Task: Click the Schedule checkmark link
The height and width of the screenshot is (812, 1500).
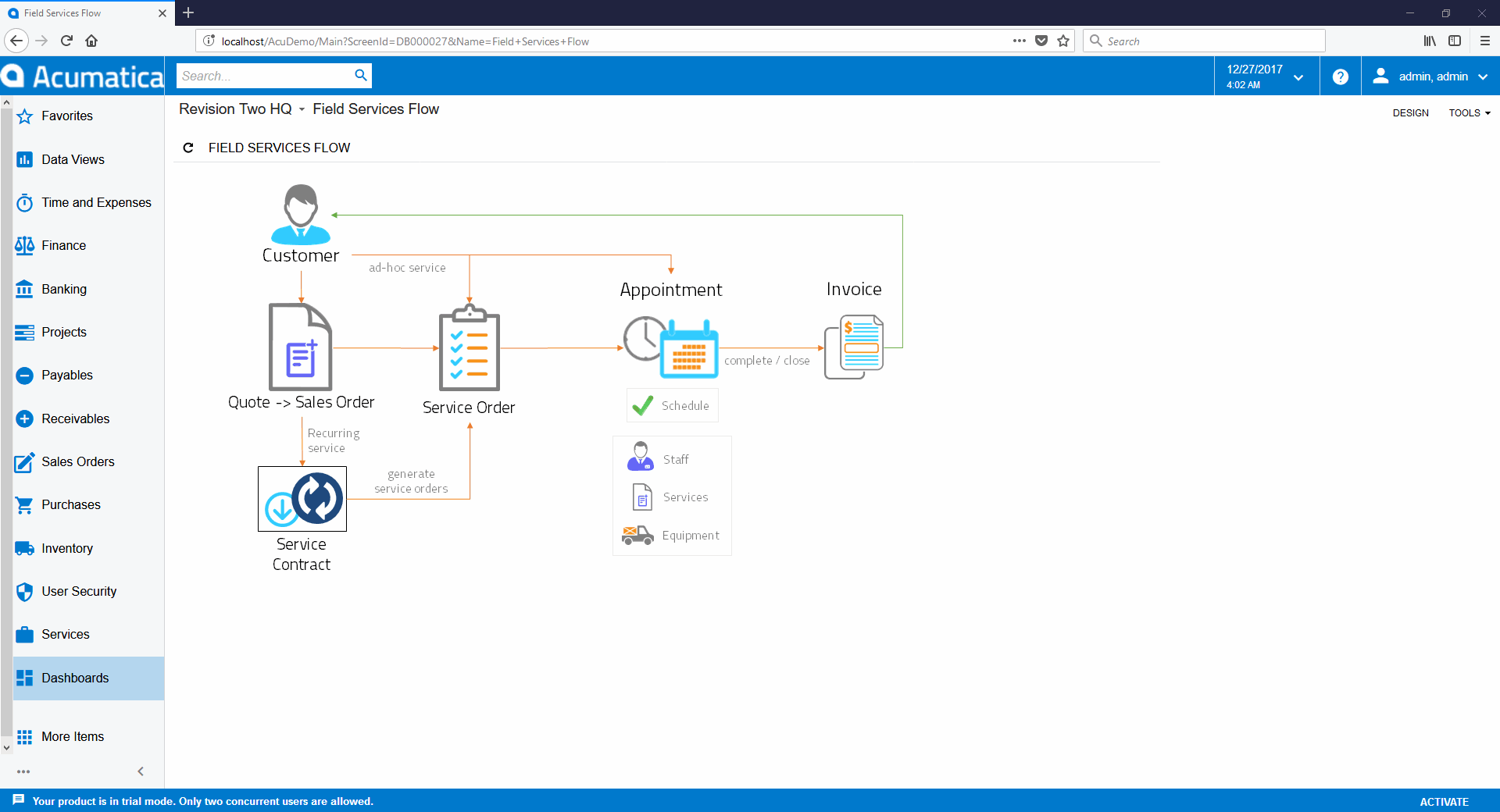Action: coord(672,406)
